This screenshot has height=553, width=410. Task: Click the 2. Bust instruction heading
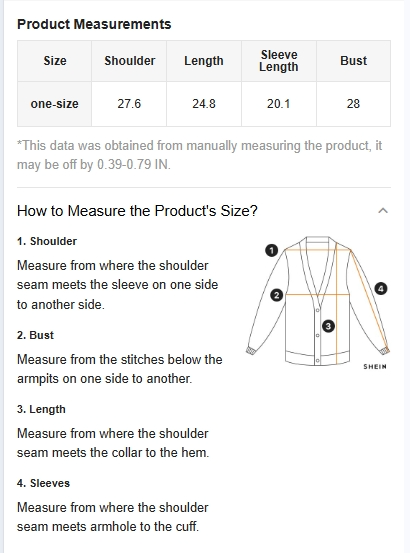coord(35,335)
